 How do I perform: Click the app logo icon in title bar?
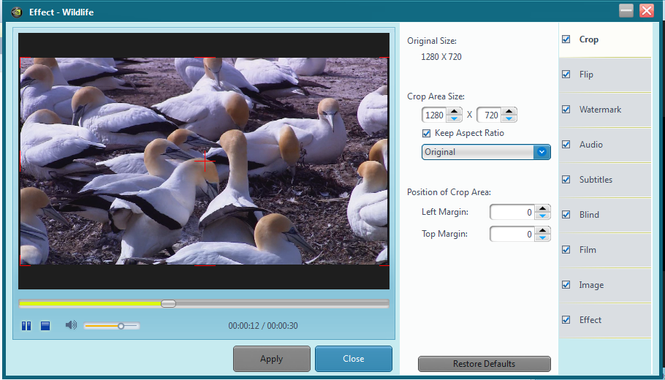coord(17,12)
